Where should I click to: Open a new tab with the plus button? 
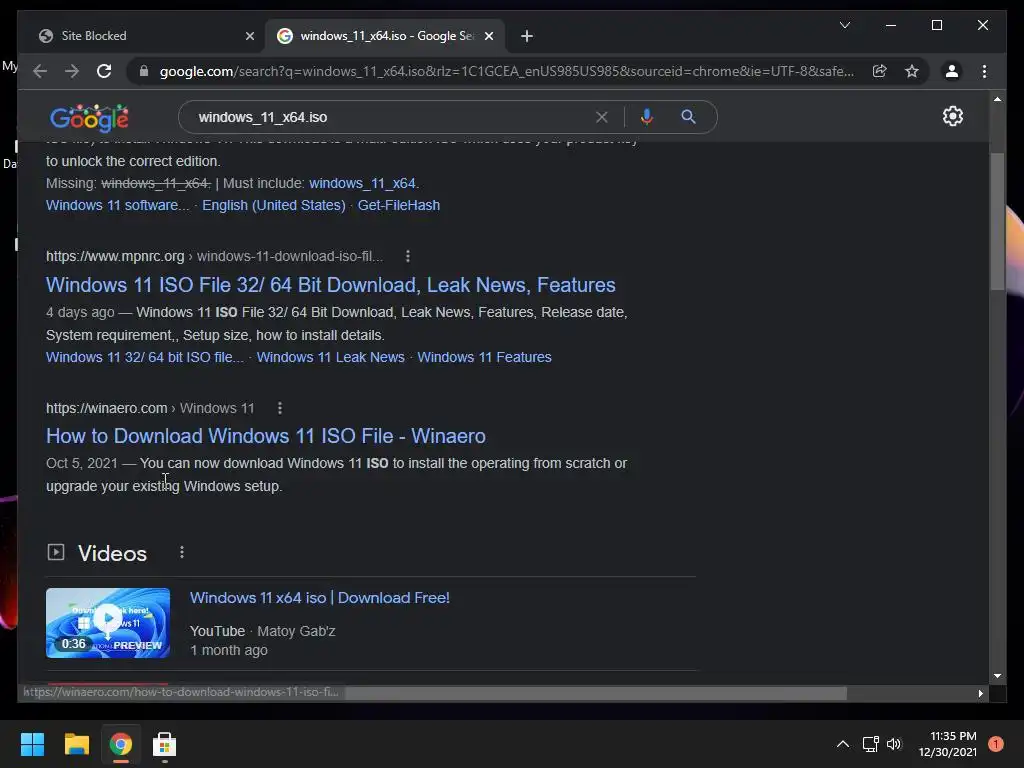527,36
